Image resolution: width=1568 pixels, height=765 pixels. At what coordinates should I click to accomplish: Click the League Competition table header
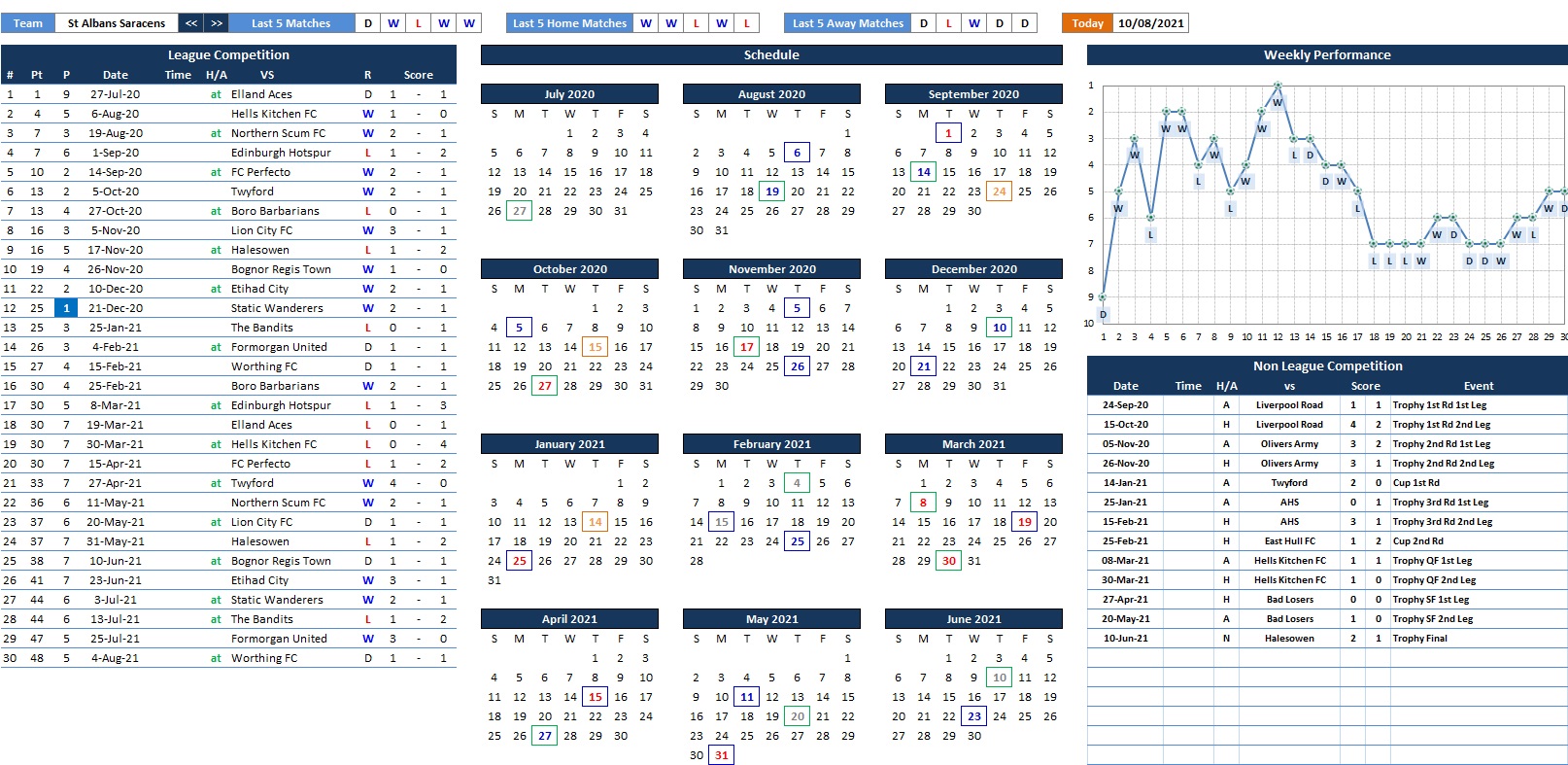click(x=228, y=55)
